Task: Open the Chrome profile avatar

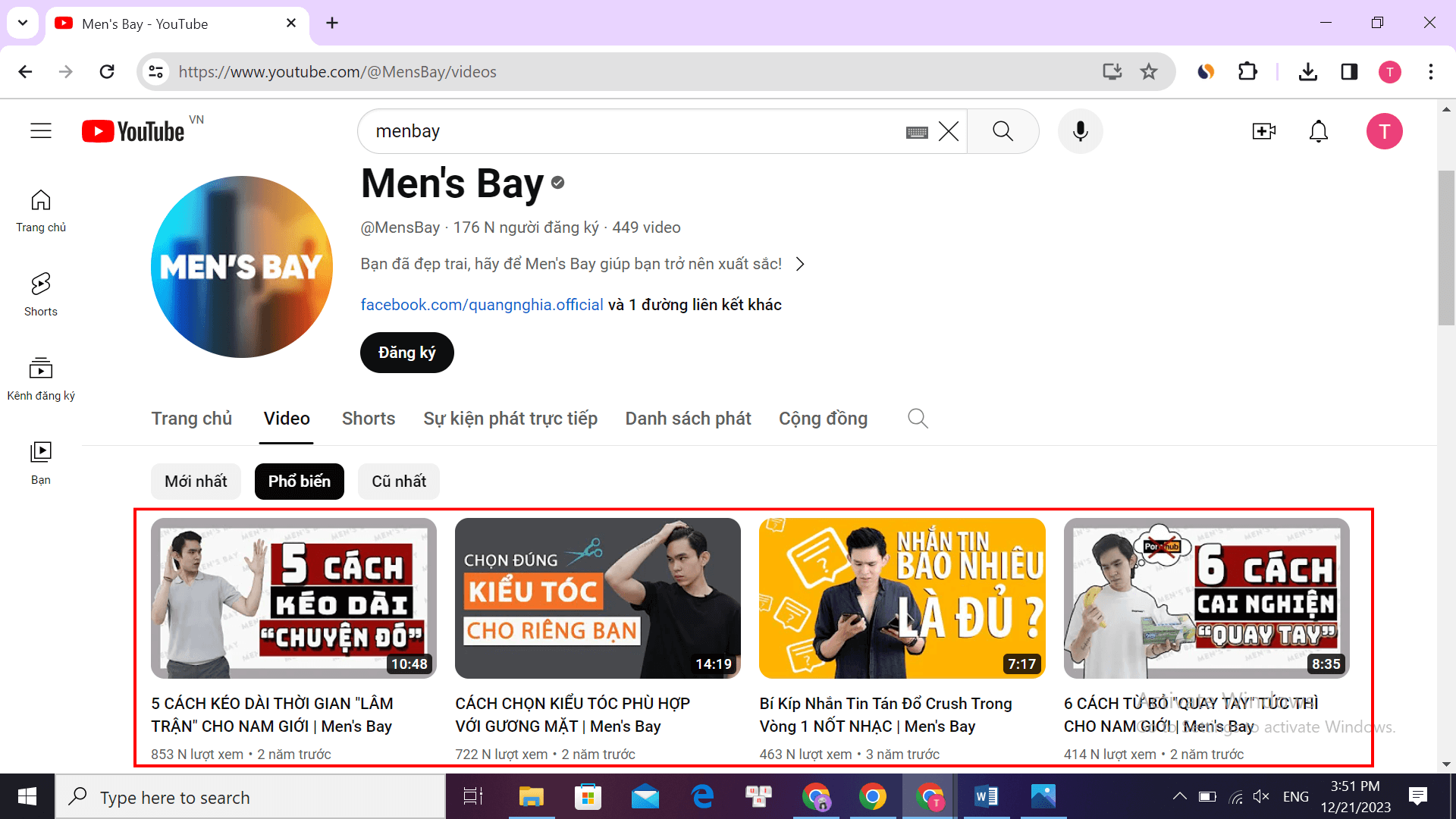Action: click(1389, 71)
